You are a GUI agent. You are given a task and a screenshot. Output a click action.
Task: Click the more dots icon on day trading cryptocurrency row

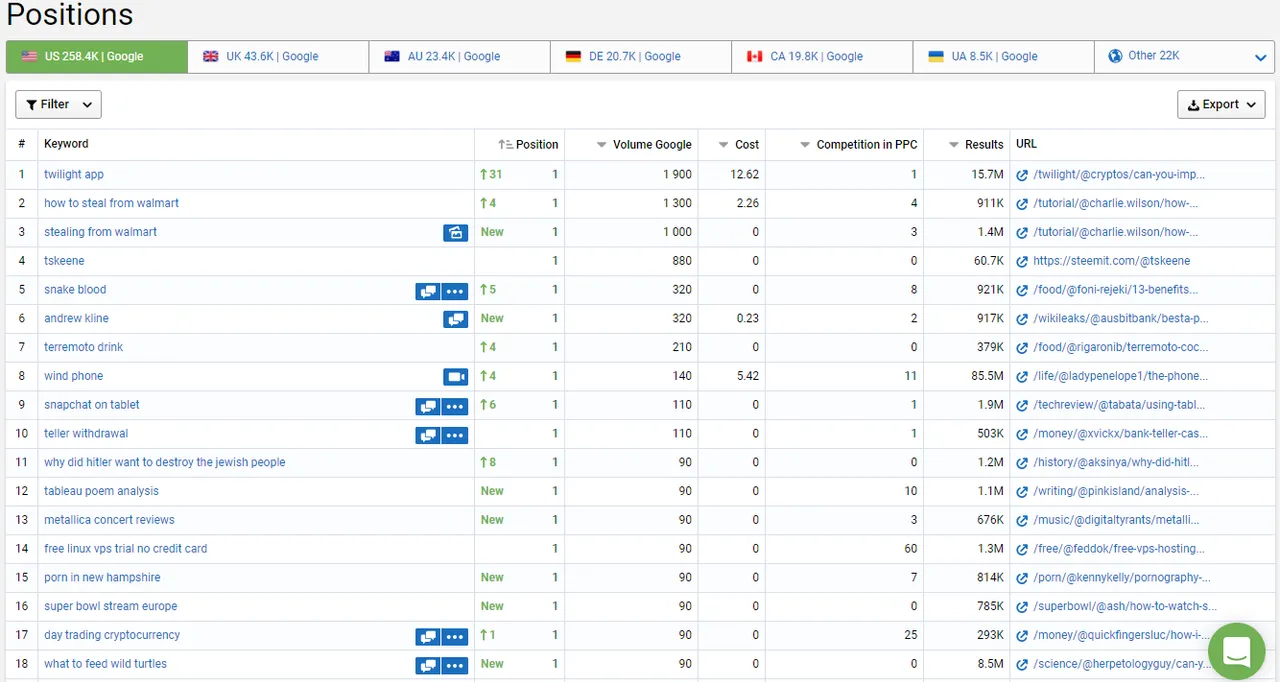(455, 636)
